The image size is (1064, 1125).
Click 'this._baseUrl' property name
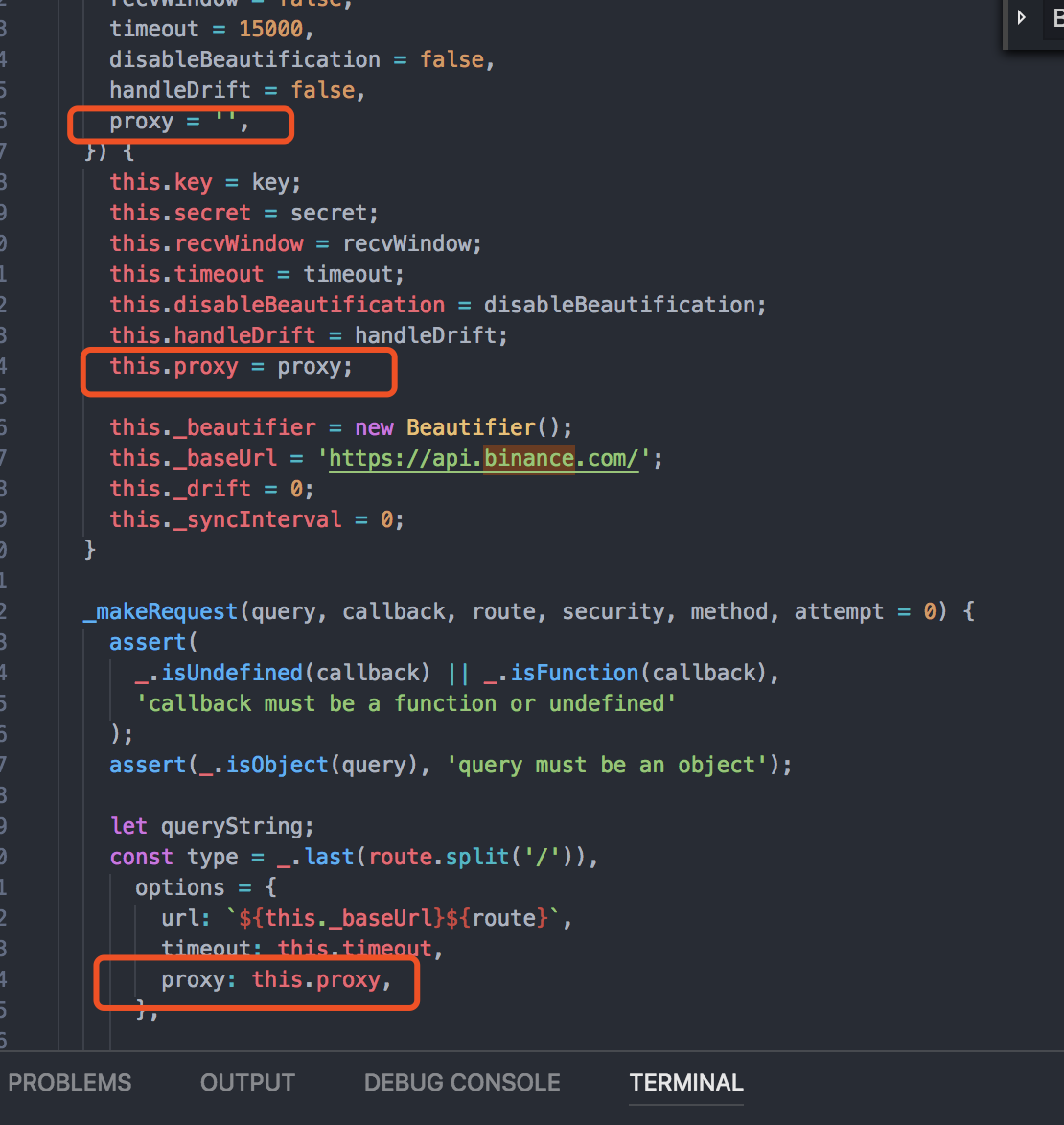pyautogui.click(x=193, y=458)
